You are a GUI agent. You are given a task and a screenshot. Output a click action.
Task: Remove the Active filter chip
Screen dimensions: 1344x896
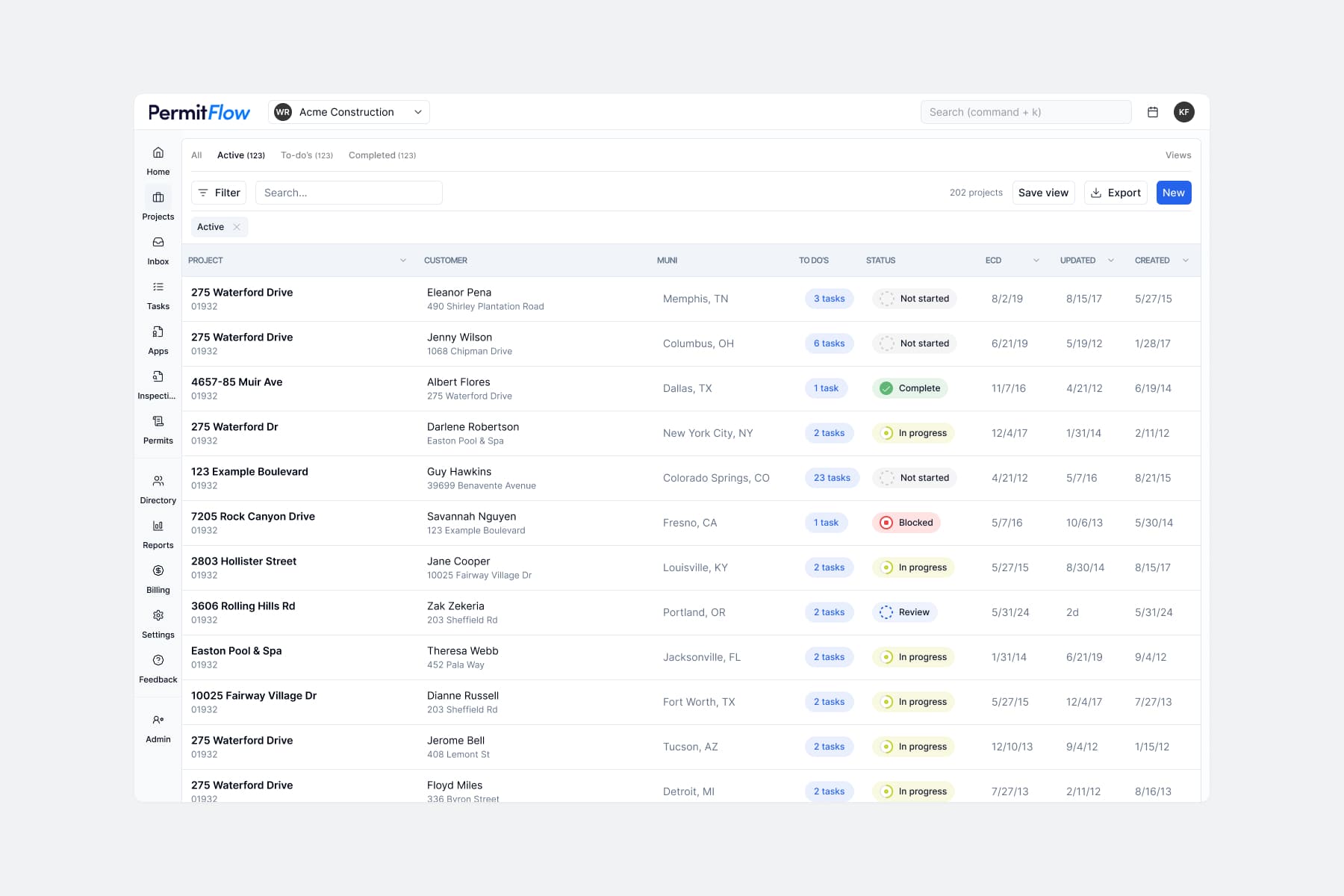(x=237, y=227)
